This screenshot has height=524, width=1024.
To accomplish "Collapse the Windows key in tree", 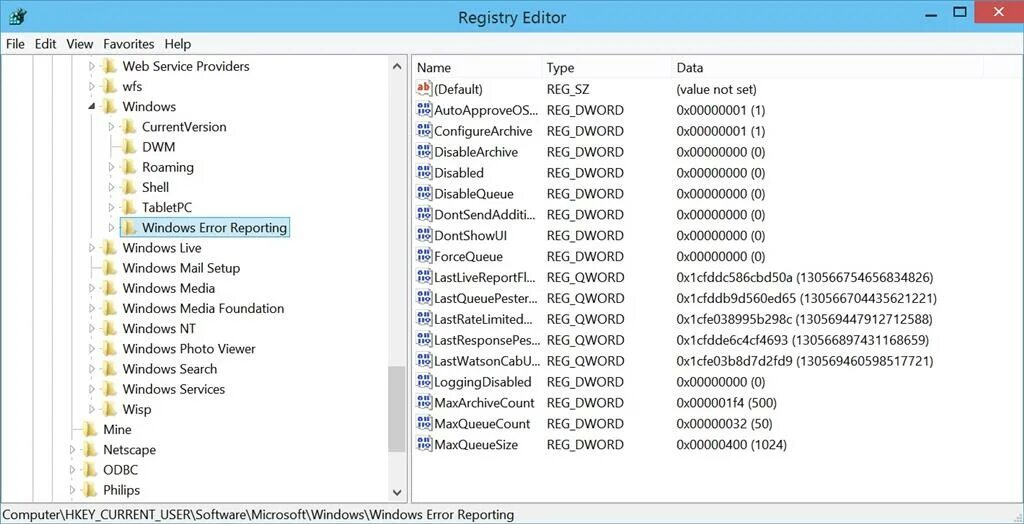I will (91, 106).
